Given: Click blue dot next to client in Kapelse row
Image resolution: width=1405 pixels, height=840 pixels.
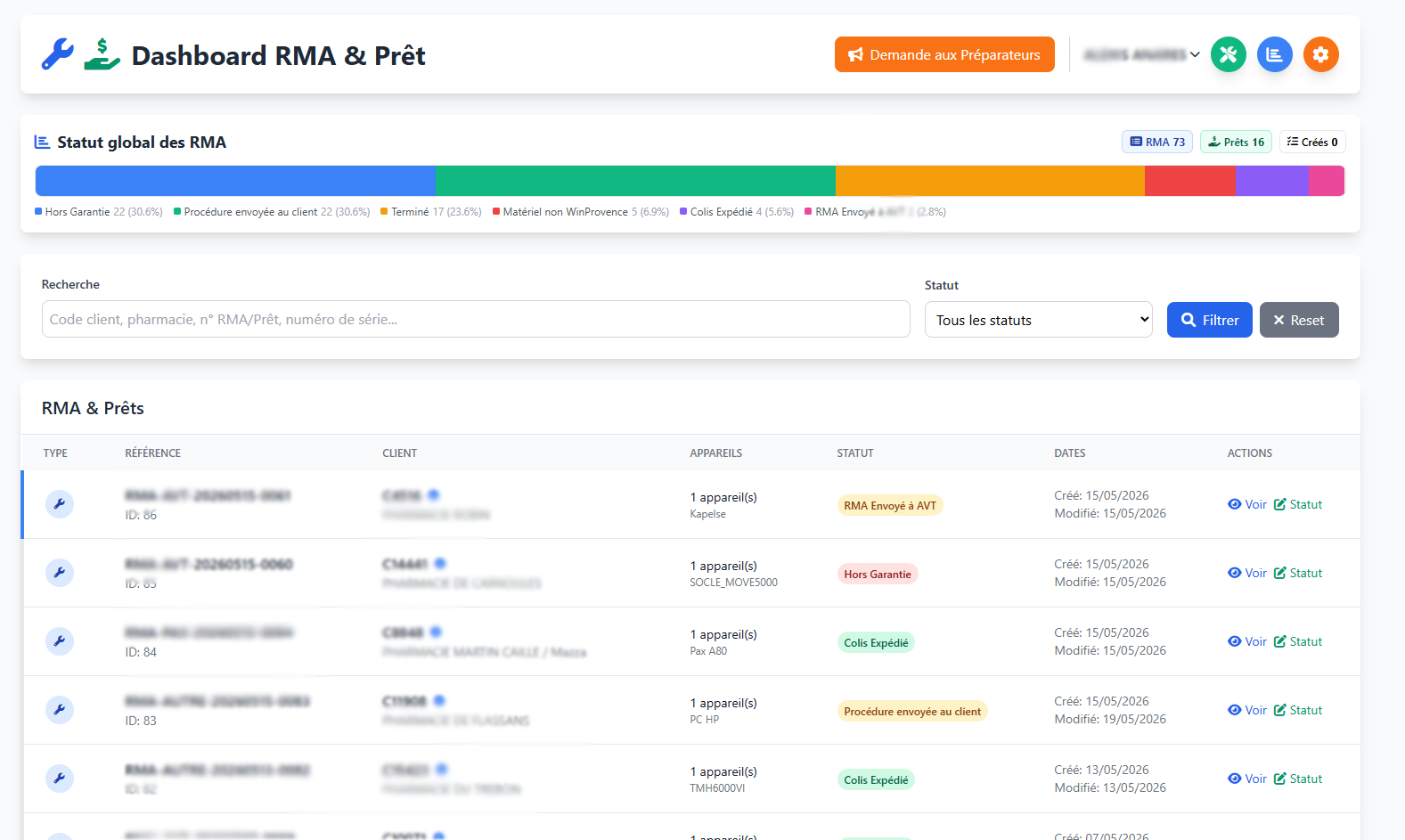Looking at the screenshot, I should (x=434, y=494).
